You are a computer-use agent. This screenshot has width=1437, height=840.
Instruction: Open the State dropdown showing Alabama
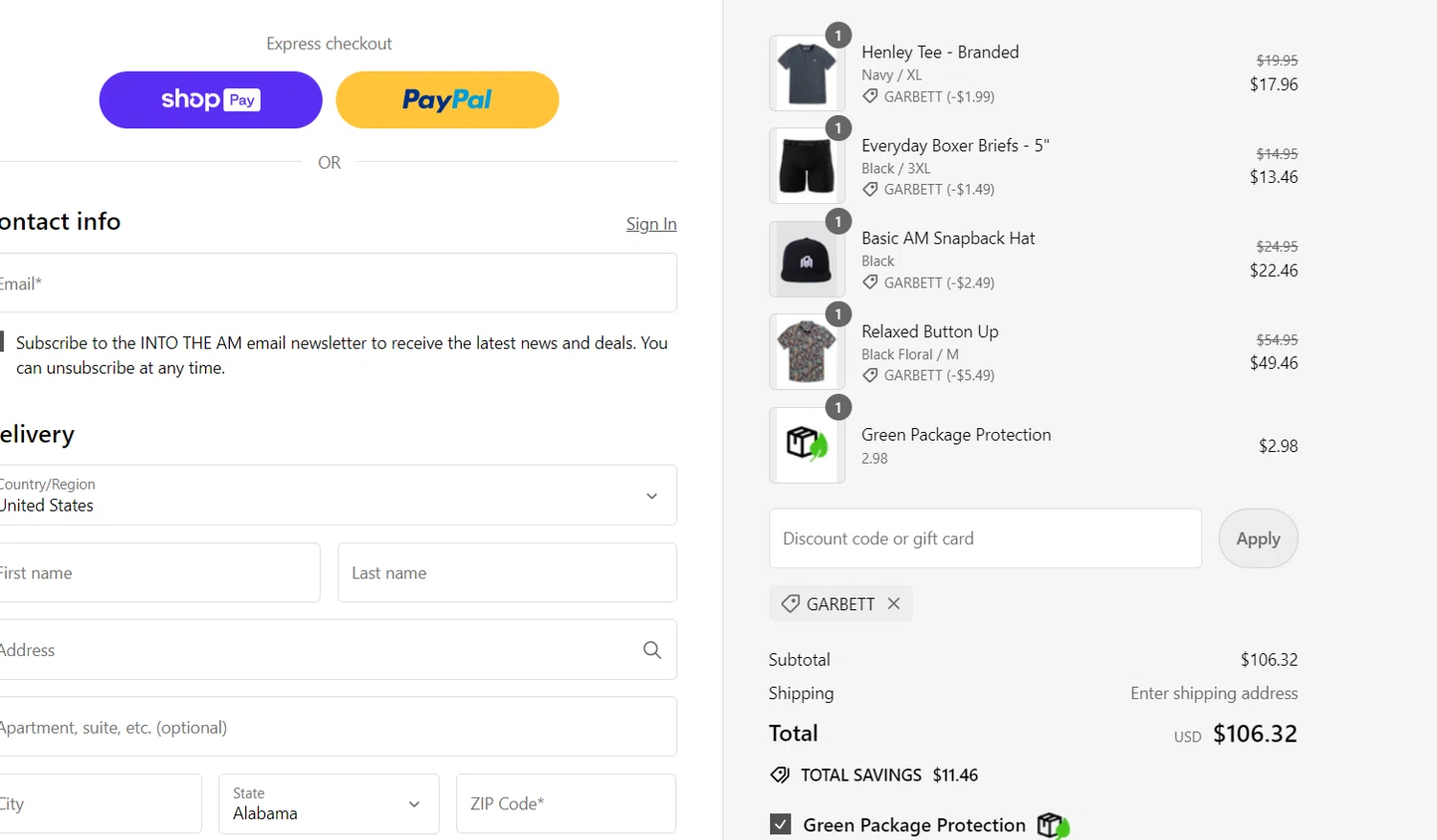(x=329, y=804)
